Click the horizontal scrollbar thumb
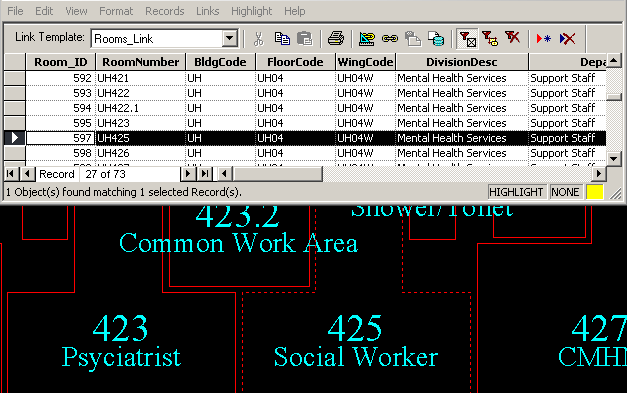This screenshot has width=627, height=393. point(278,174)
